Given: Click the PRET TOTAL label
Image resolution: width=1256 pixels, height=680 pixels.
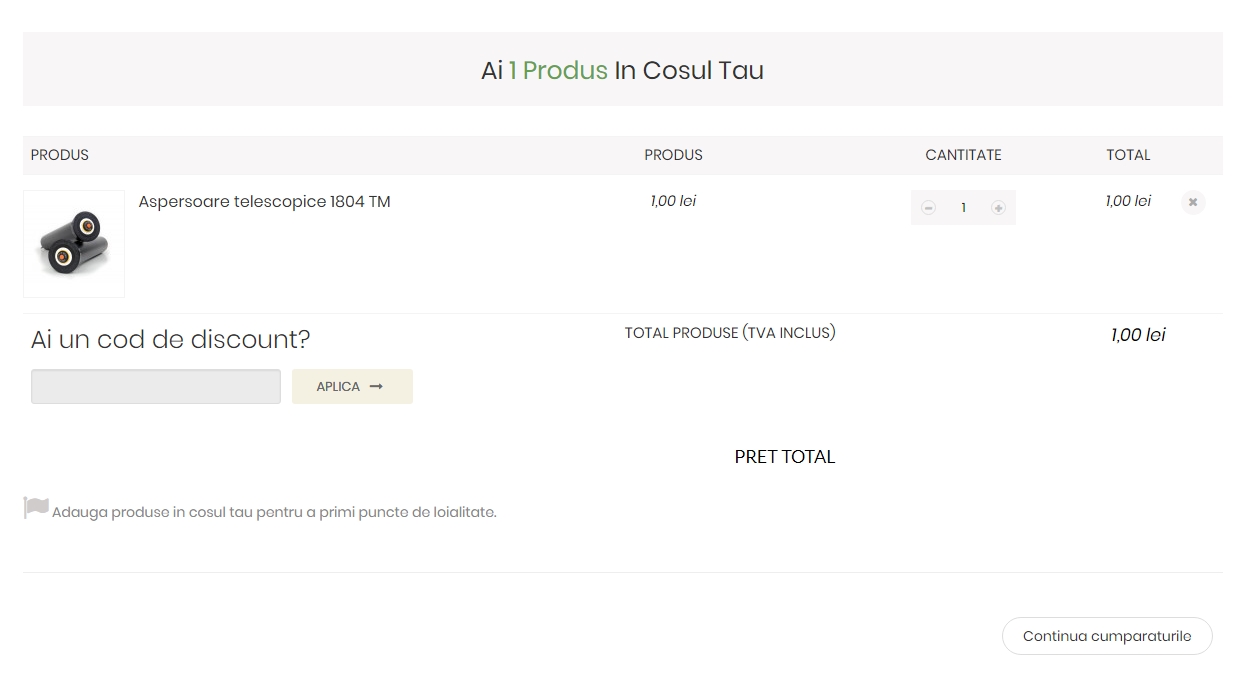Looking at the screenshot, I should (x=785, y=457).
